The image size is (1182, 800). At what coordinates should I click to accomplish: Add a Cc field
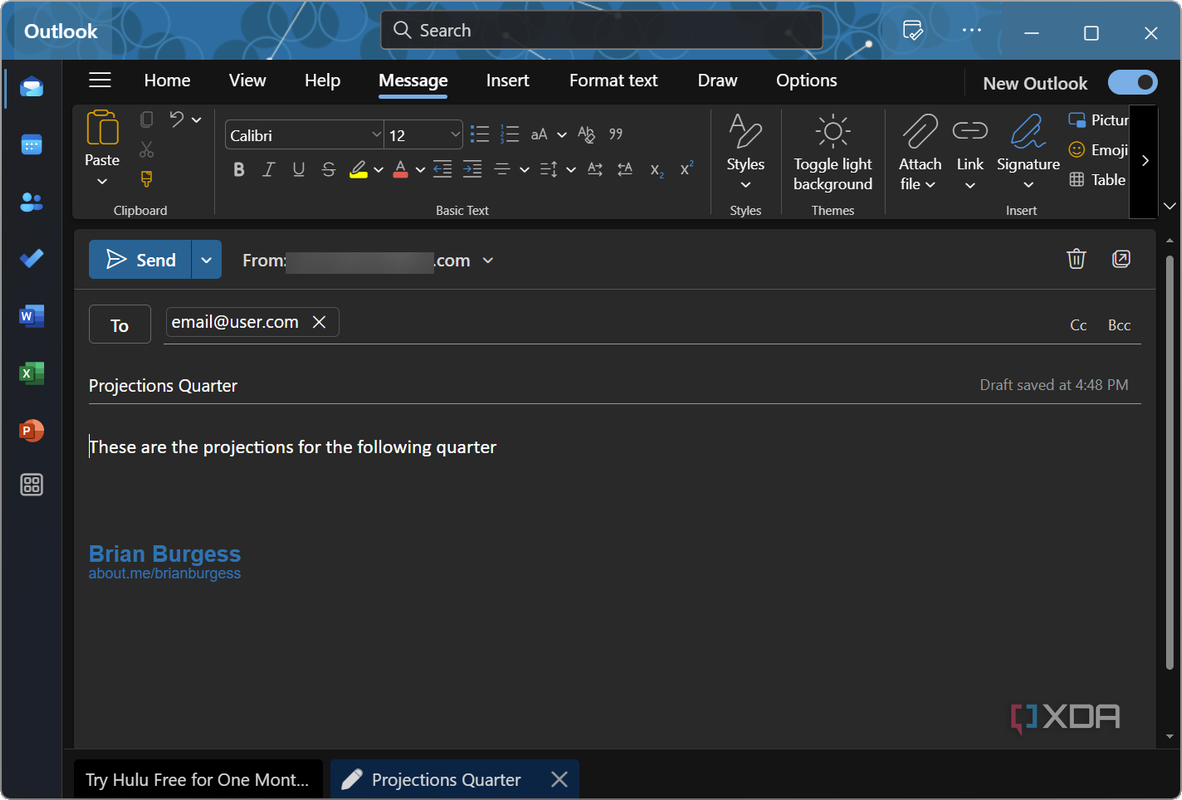point(1078,325)
